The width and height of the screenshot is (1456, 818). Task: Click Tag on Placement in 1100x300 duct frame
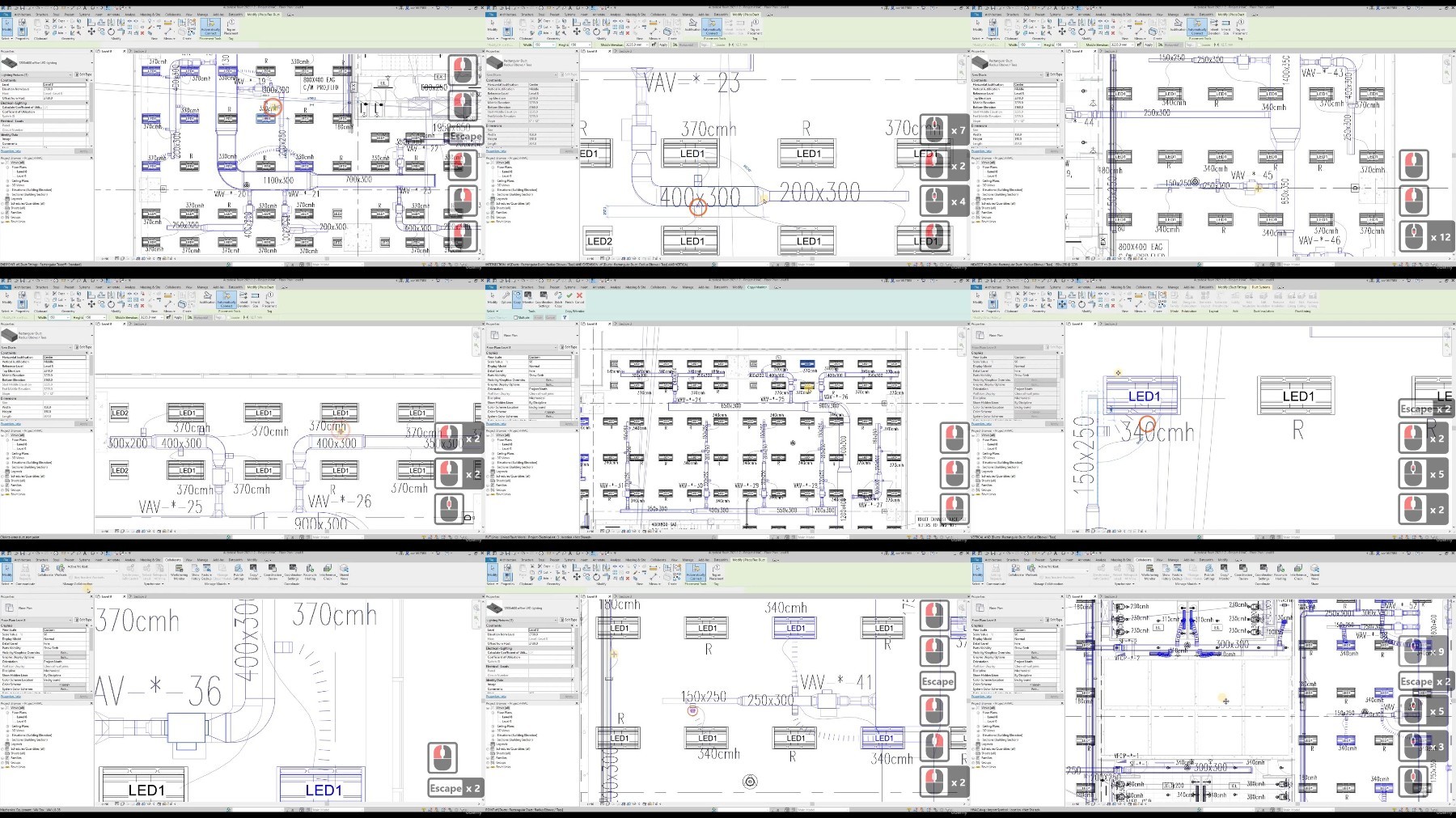[231, 27]
